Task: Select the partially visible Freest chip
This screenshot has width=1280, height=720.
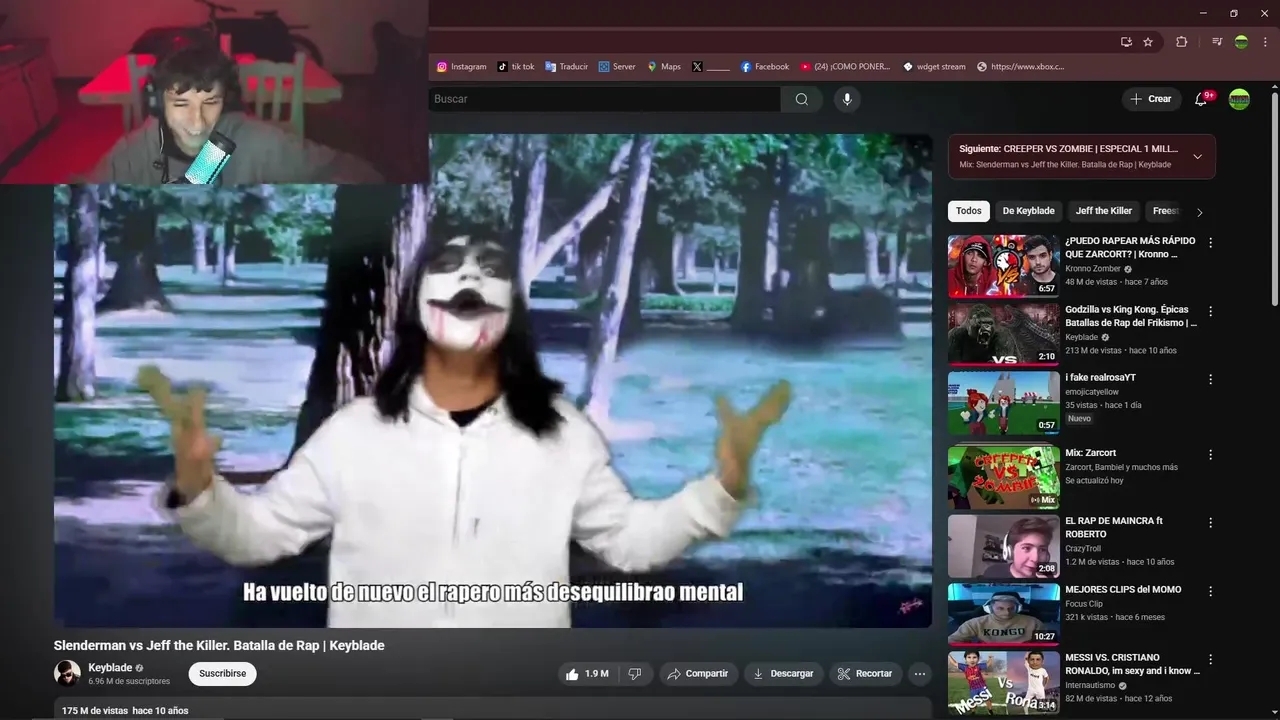Action: pyautogui.click(x=1165, y=211)
